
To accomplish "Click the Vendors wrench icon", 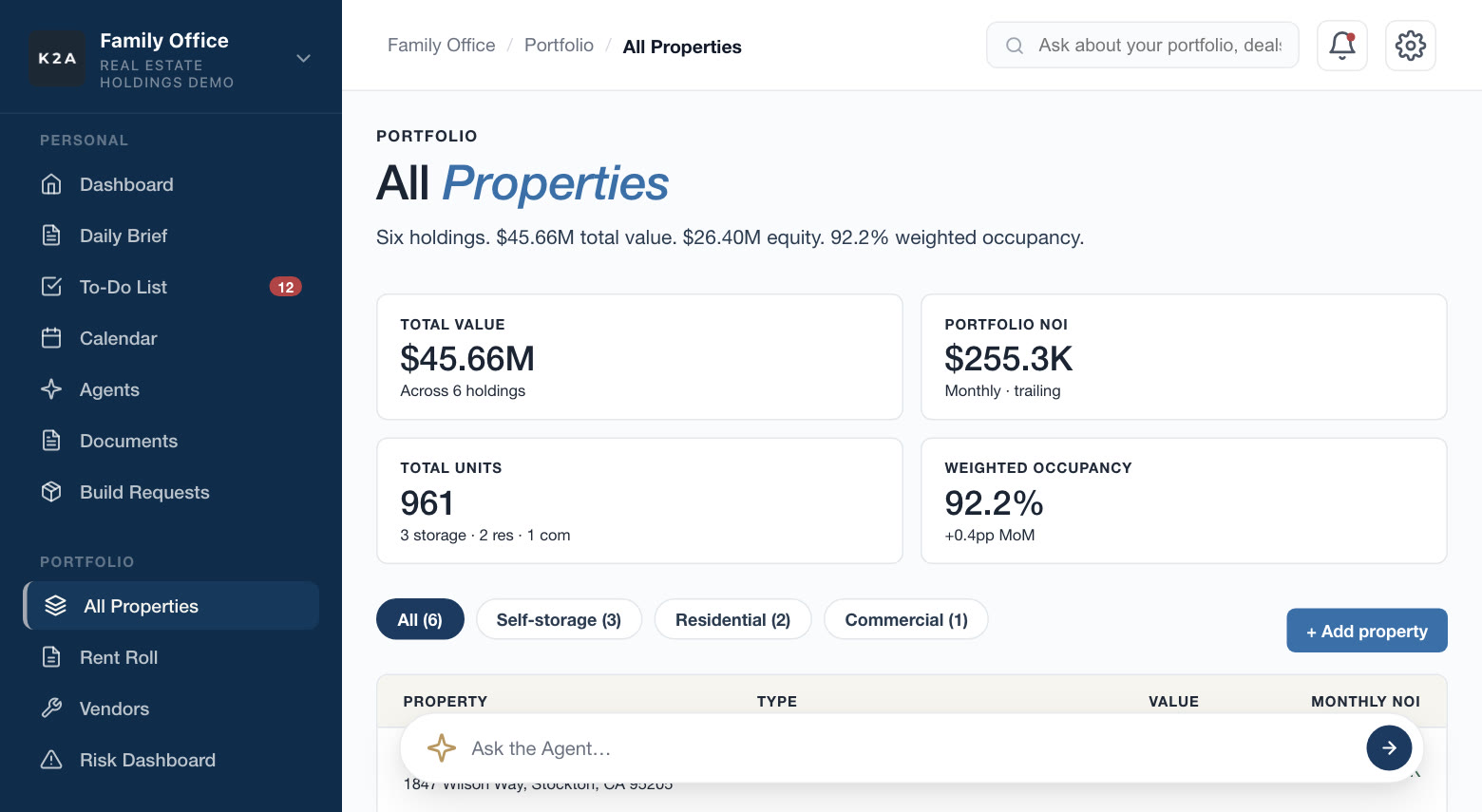I will coord(51,708).
